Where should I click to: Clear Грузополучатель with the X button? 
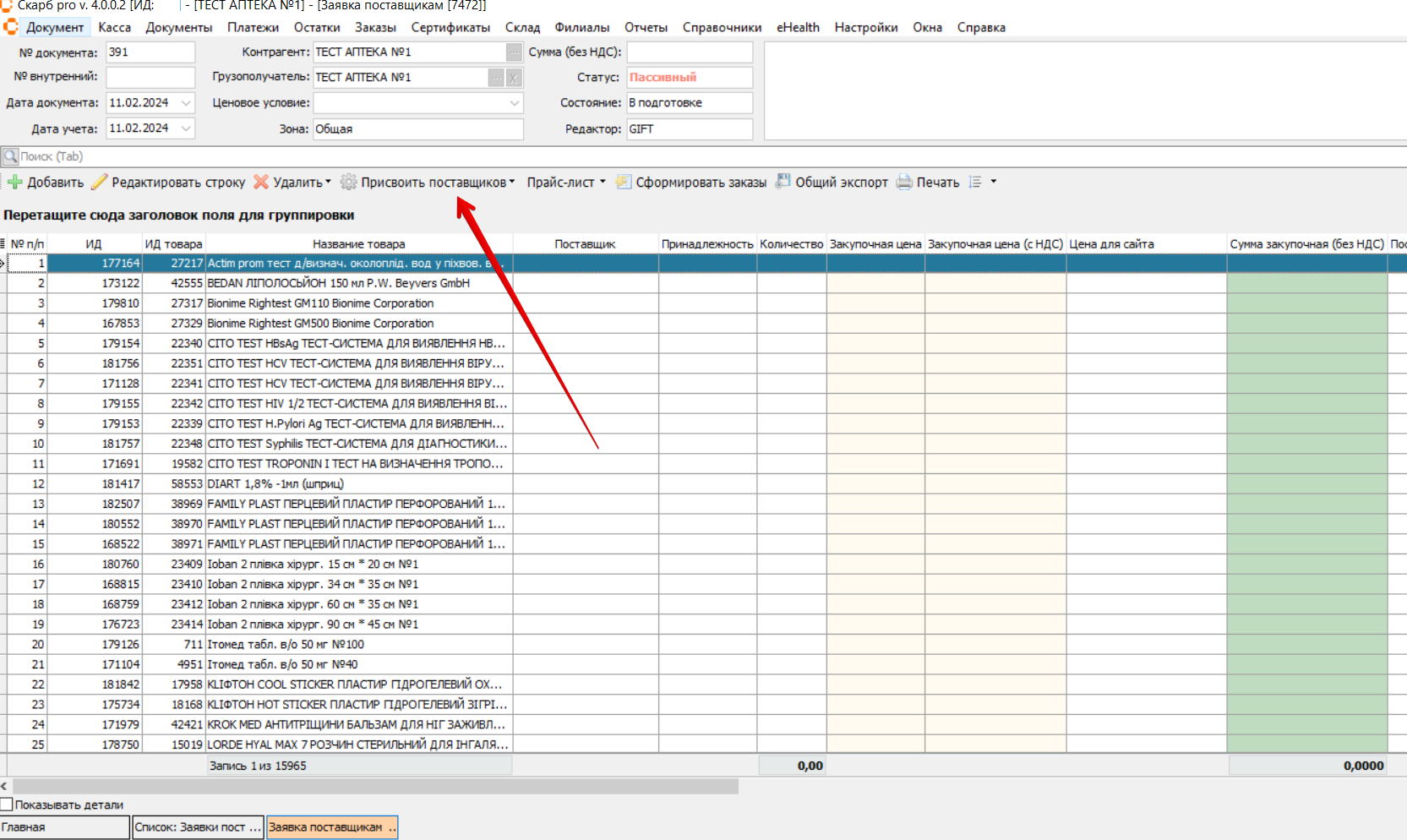point(514,78)
